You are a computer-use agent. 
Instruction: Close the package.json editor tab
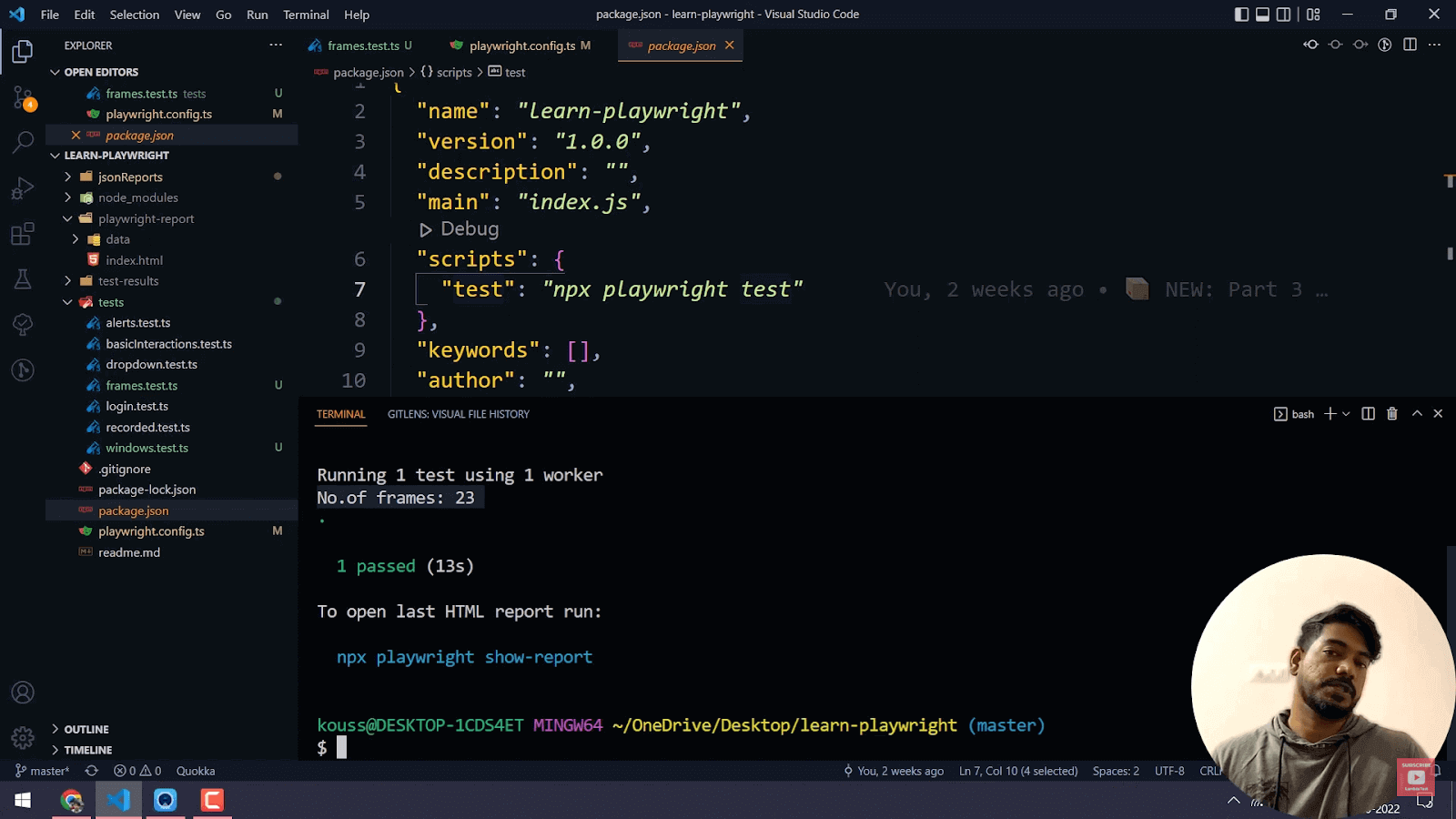point(729,45)
